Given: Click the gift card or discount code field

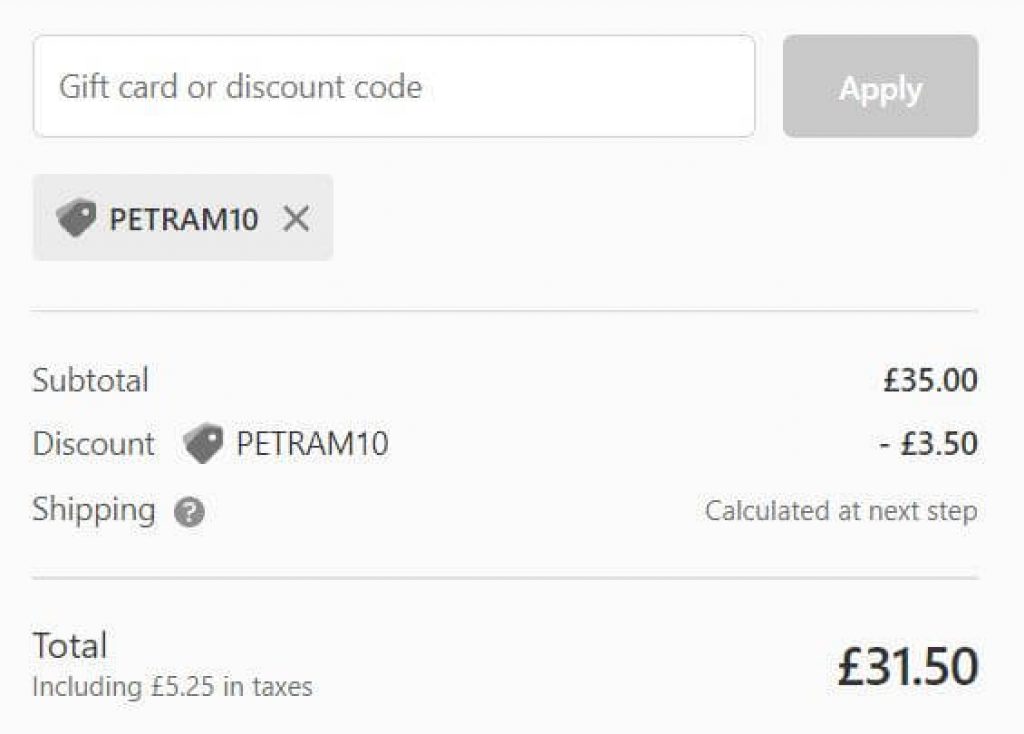Looking at the screenshot, I should tap(393, 86).
